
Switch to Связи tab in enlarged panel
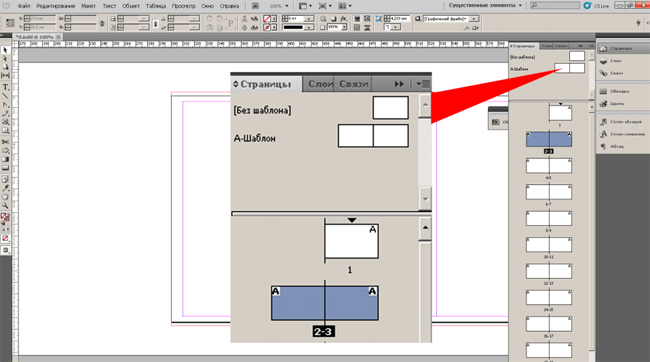pos(354,84)
